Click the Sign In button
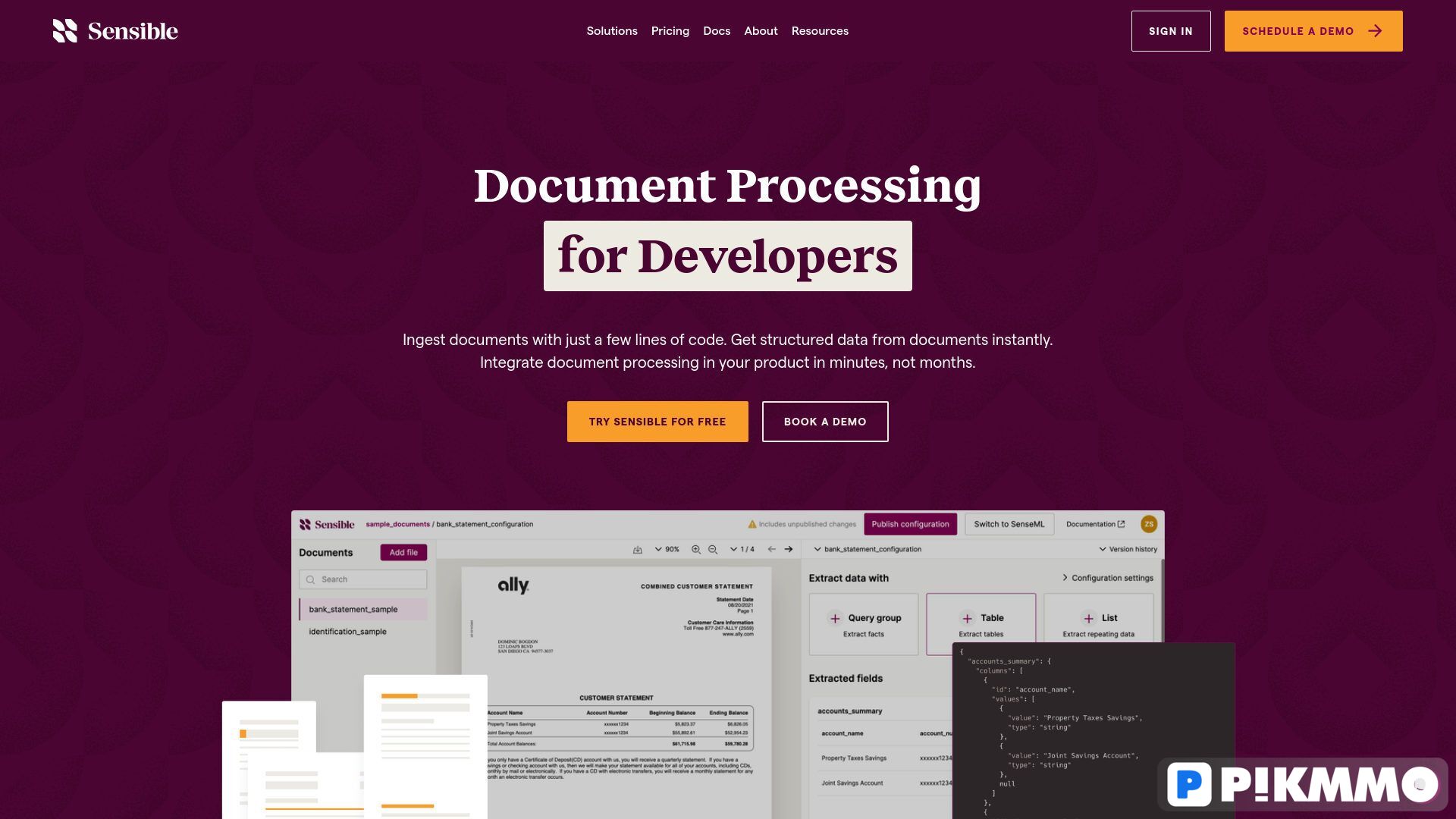 [1170, 31]
